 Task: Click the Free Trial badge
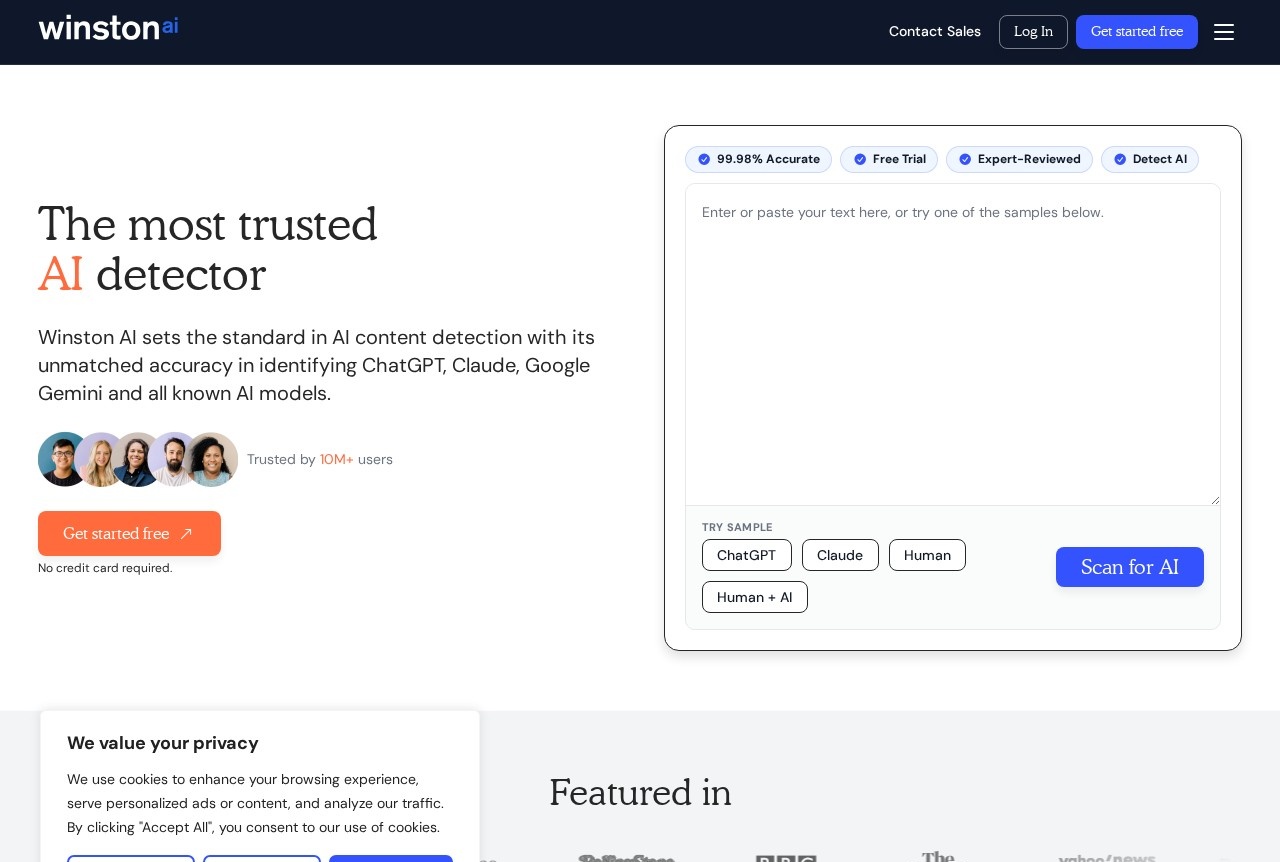coord(889,159)
